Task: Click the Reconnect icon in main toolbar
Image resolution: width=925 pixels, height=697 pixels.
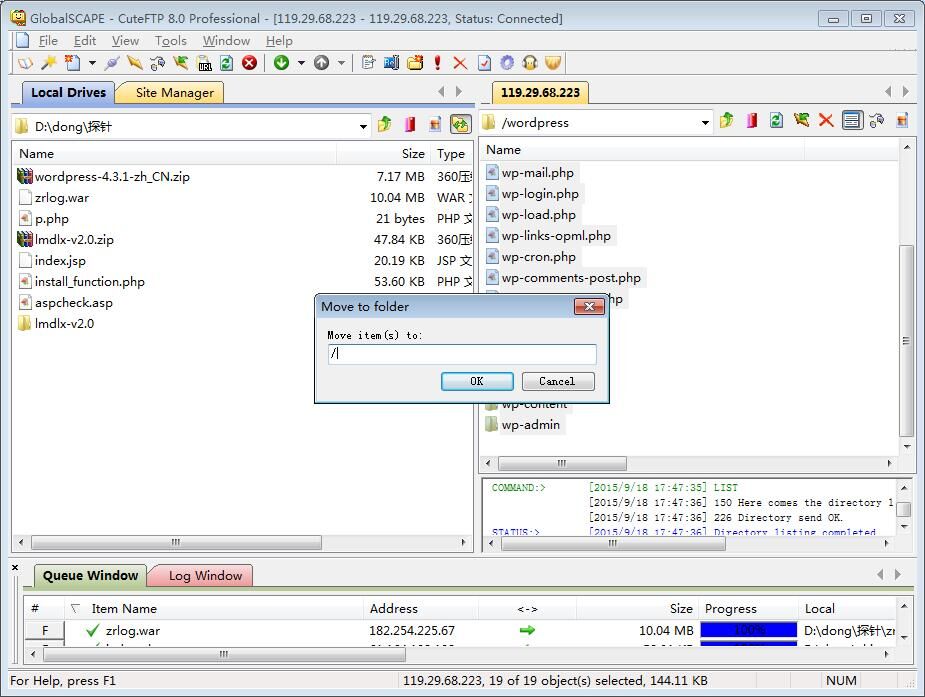Action: click(158, 63)
